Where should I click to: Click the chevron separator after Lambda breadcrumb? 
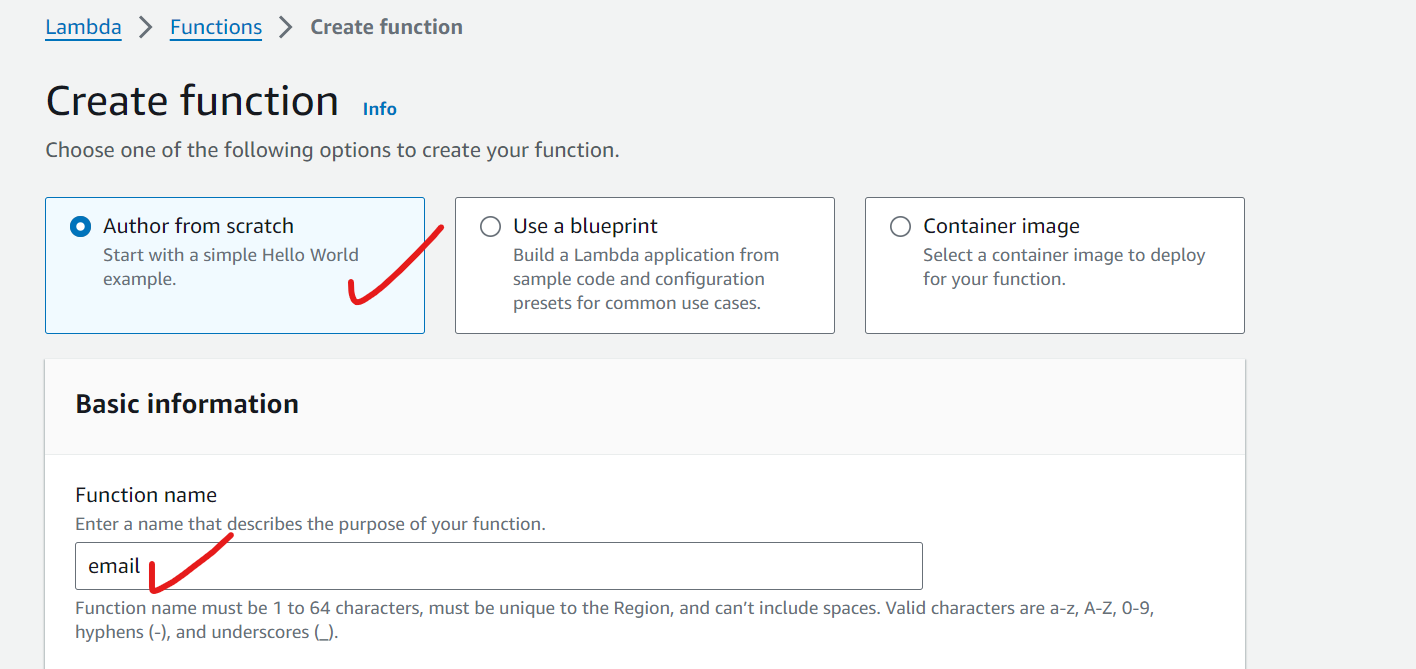(x=146, y=27)
